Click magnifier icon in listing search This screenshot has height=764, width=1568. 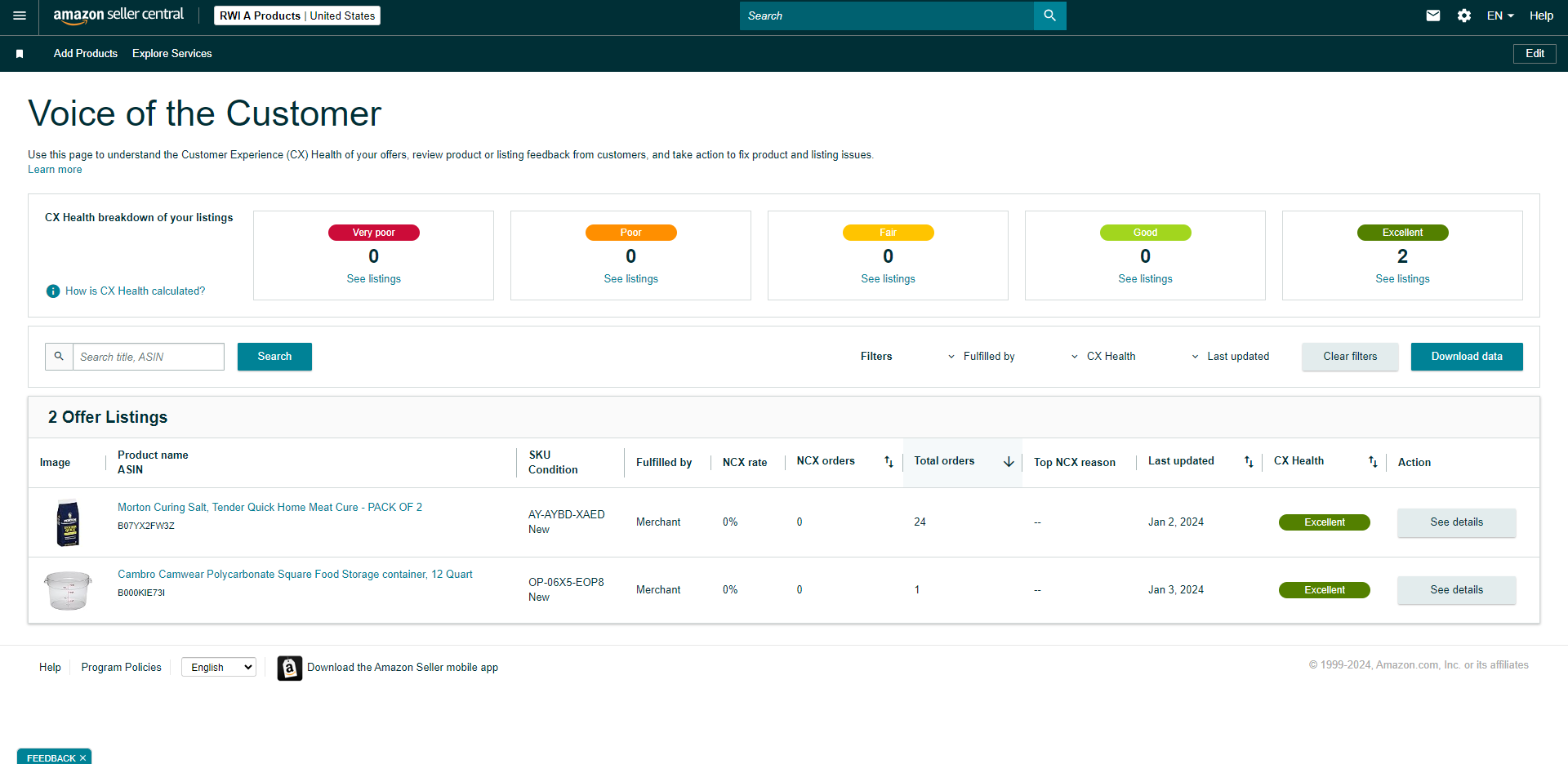[59, 357]
